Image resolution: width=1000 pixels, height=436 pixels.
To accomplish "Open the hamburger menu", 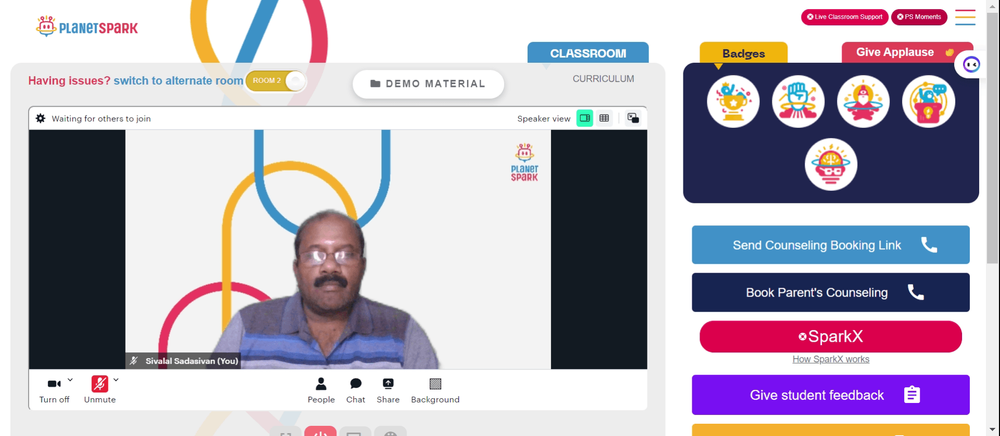I will tap(965, 17).
